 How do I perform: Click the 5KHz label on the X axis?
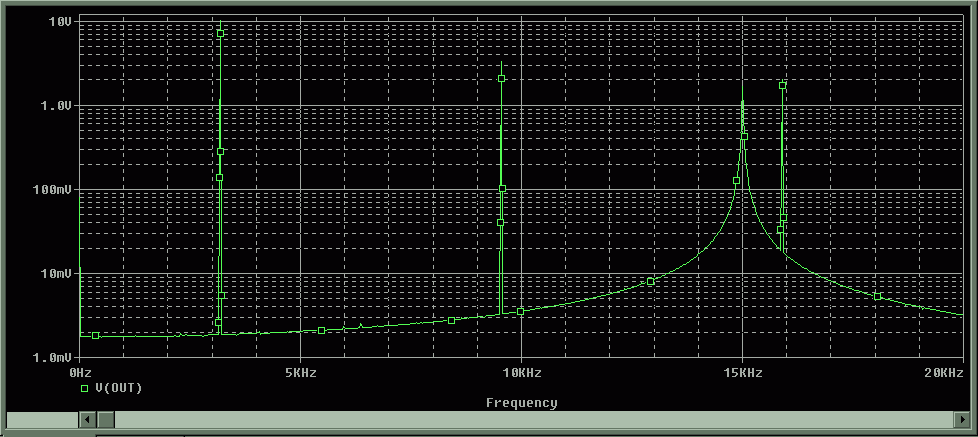tap(300, 372)
